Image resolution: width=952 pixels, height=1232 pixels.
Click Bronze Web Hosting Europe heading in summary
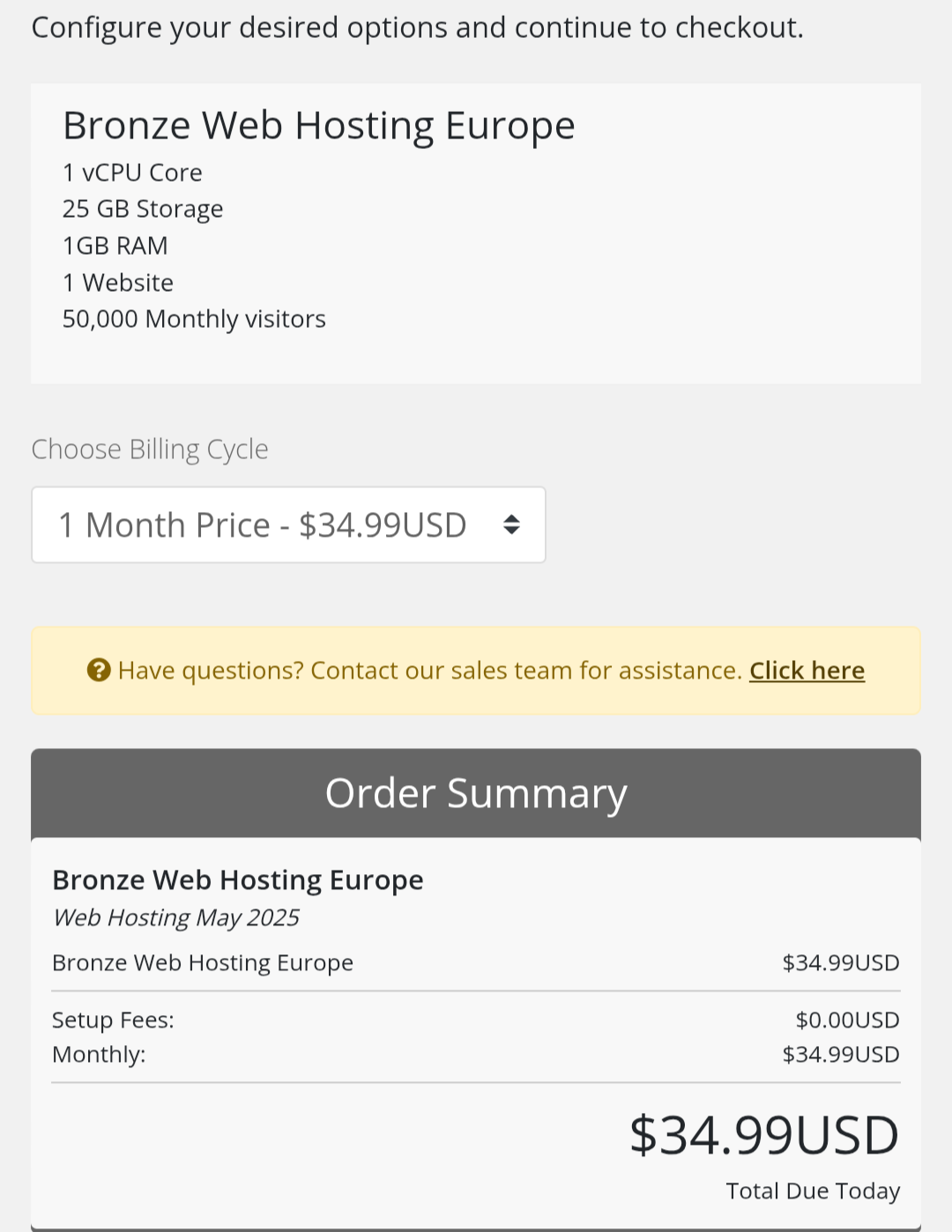pos(238,880)
